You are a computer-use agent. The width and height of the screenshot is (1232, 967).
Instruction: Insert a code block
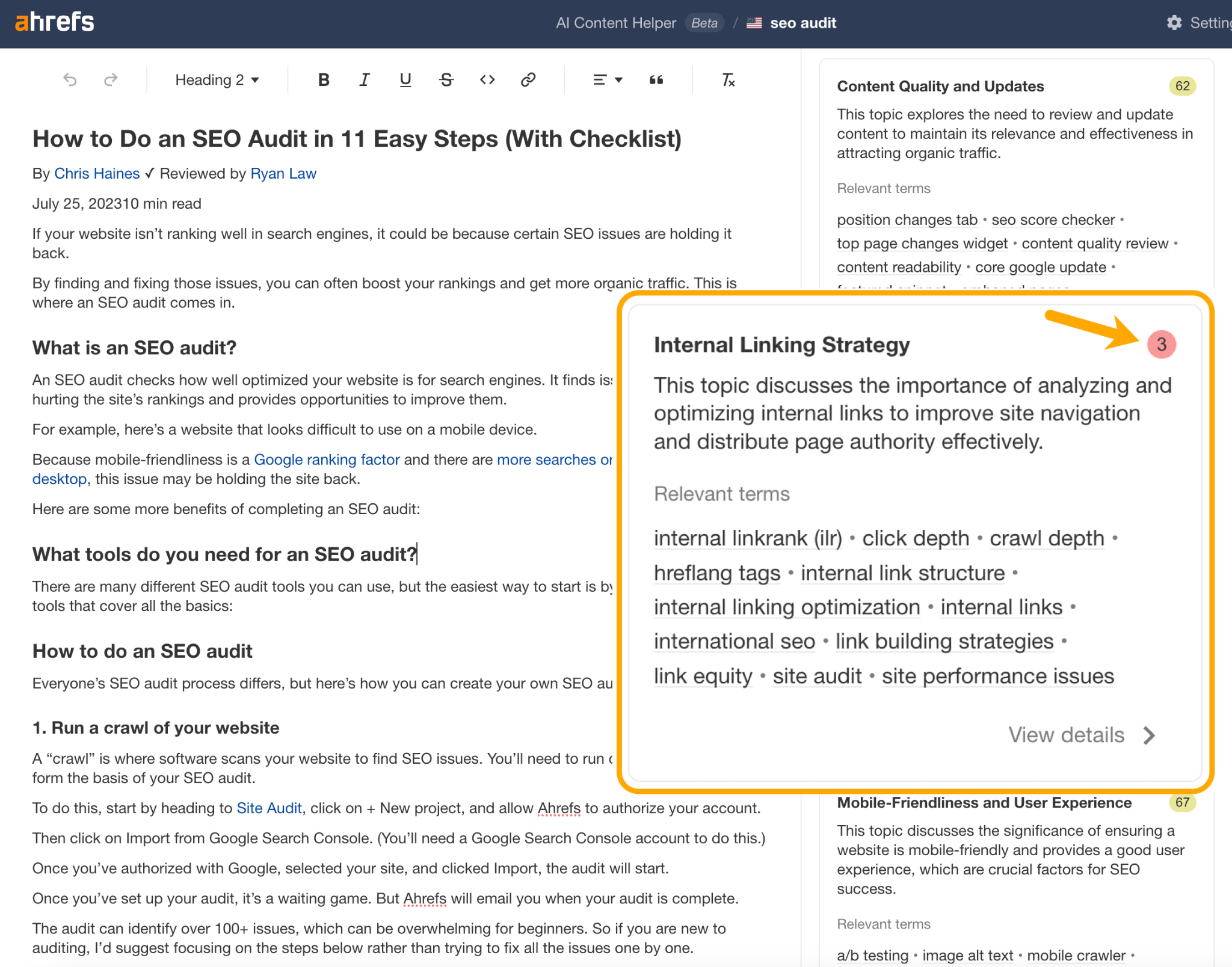[487, 79]
